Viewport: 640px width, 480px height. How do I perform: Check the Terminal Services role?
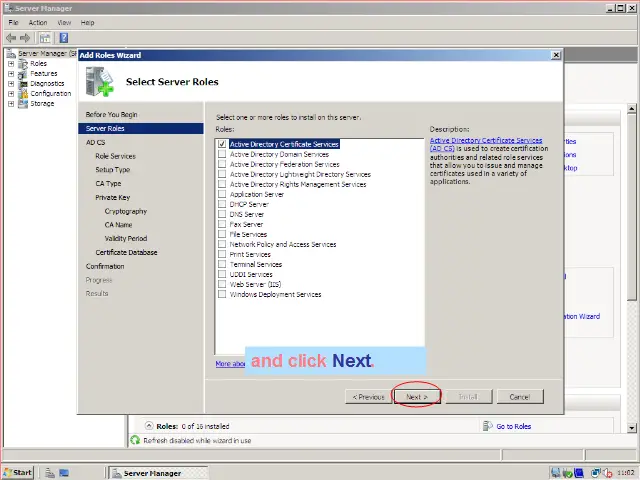(222, 264)
